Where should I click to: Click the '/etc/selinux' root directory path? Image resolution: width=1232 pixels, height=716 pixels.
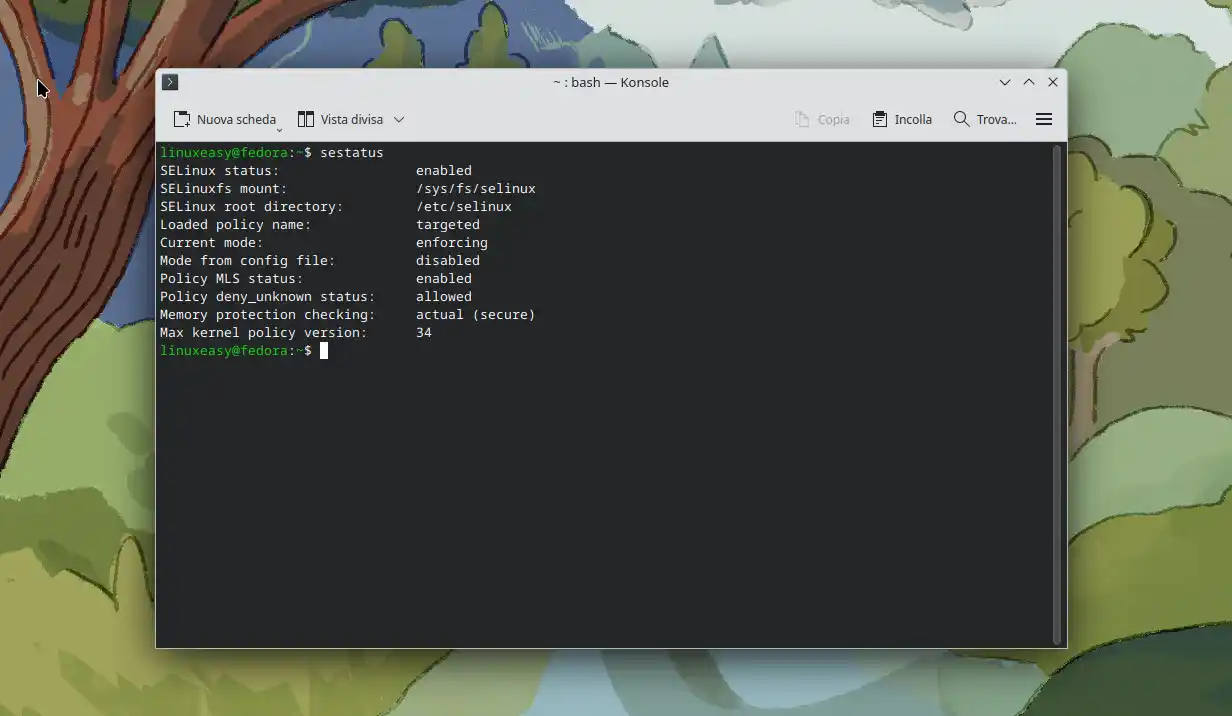[x=463, y=207]
